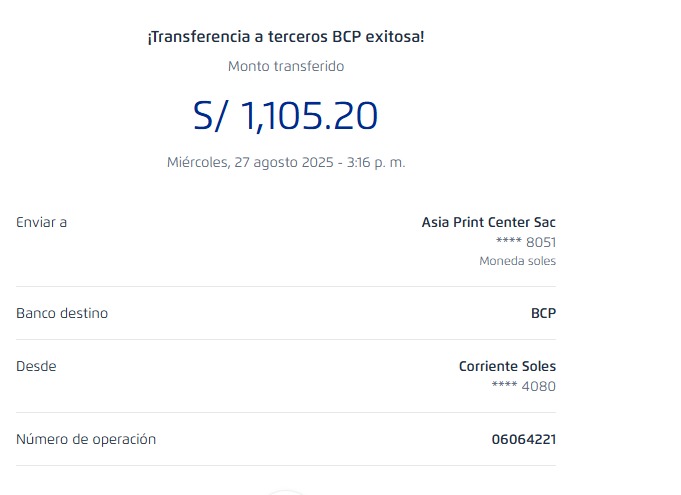Click the partially visible round button at bottom
Screen dimensions: 681x495
coord(286,491)
